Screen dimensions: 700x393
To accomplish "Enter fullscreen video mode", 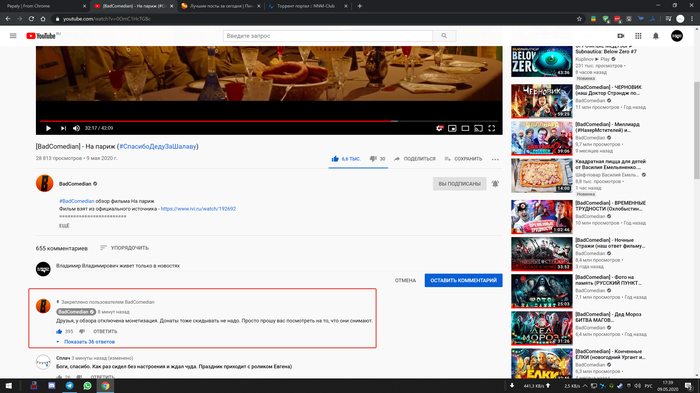I will point(492,128).
